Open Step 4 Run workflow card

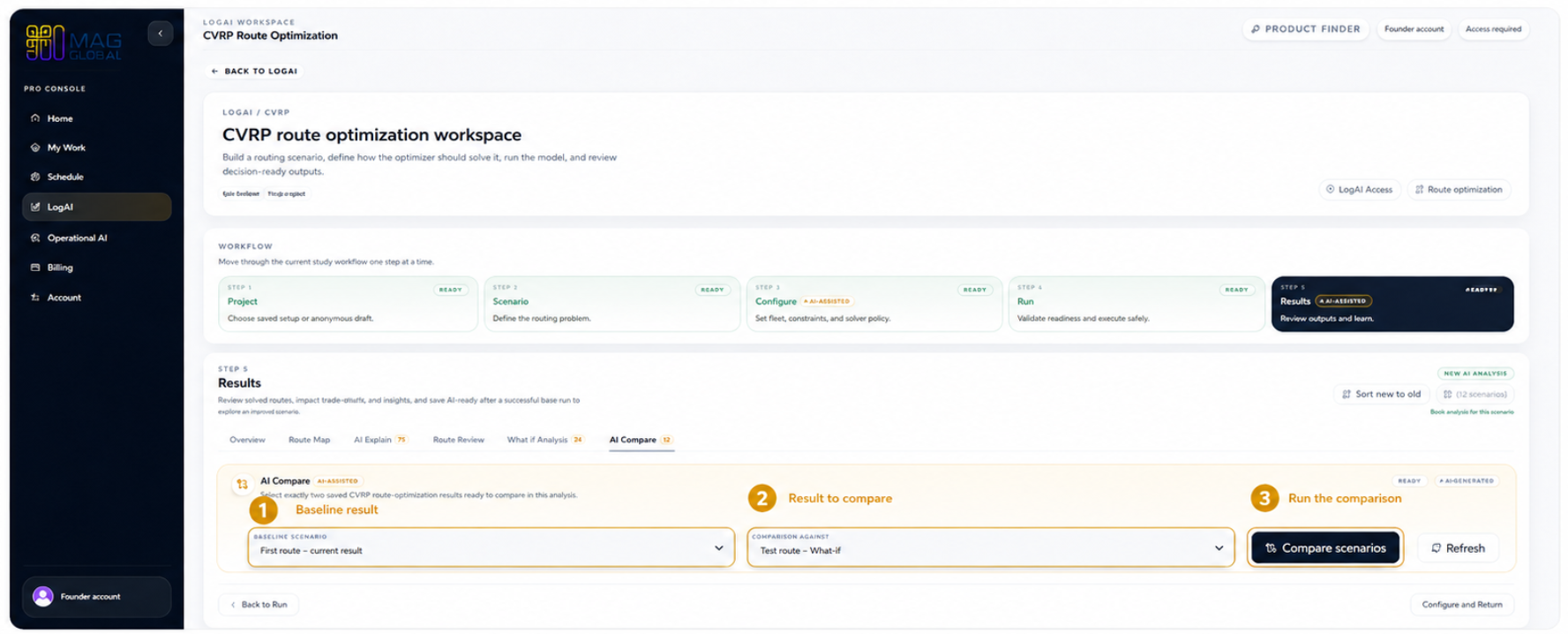1137,304
